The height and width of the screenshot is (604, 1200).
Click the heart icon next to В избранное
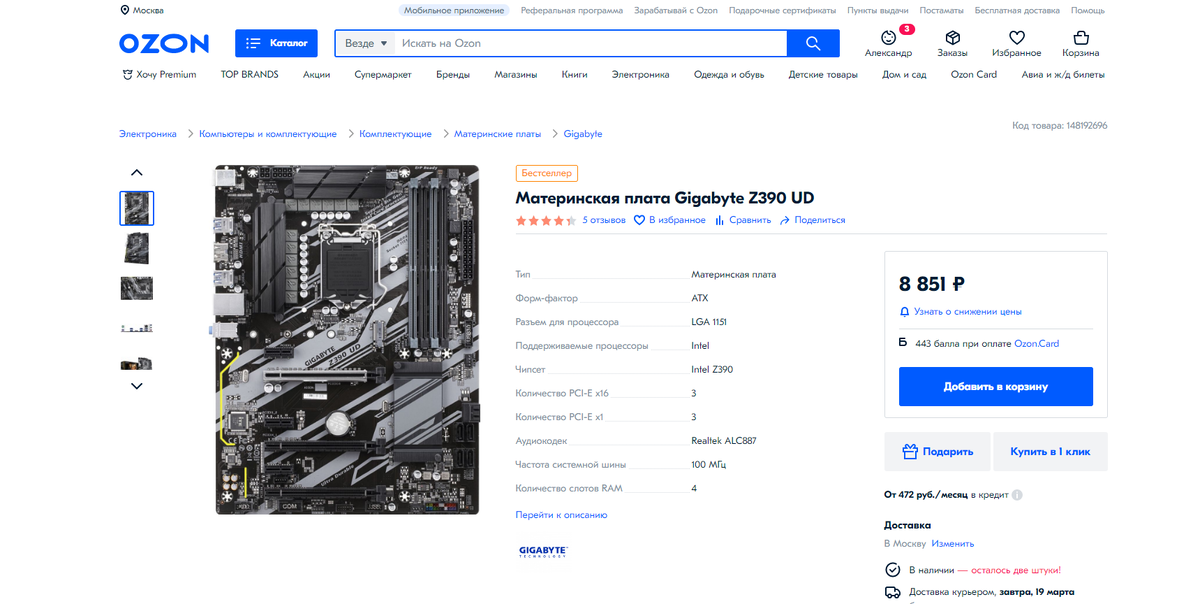[639, 220]
